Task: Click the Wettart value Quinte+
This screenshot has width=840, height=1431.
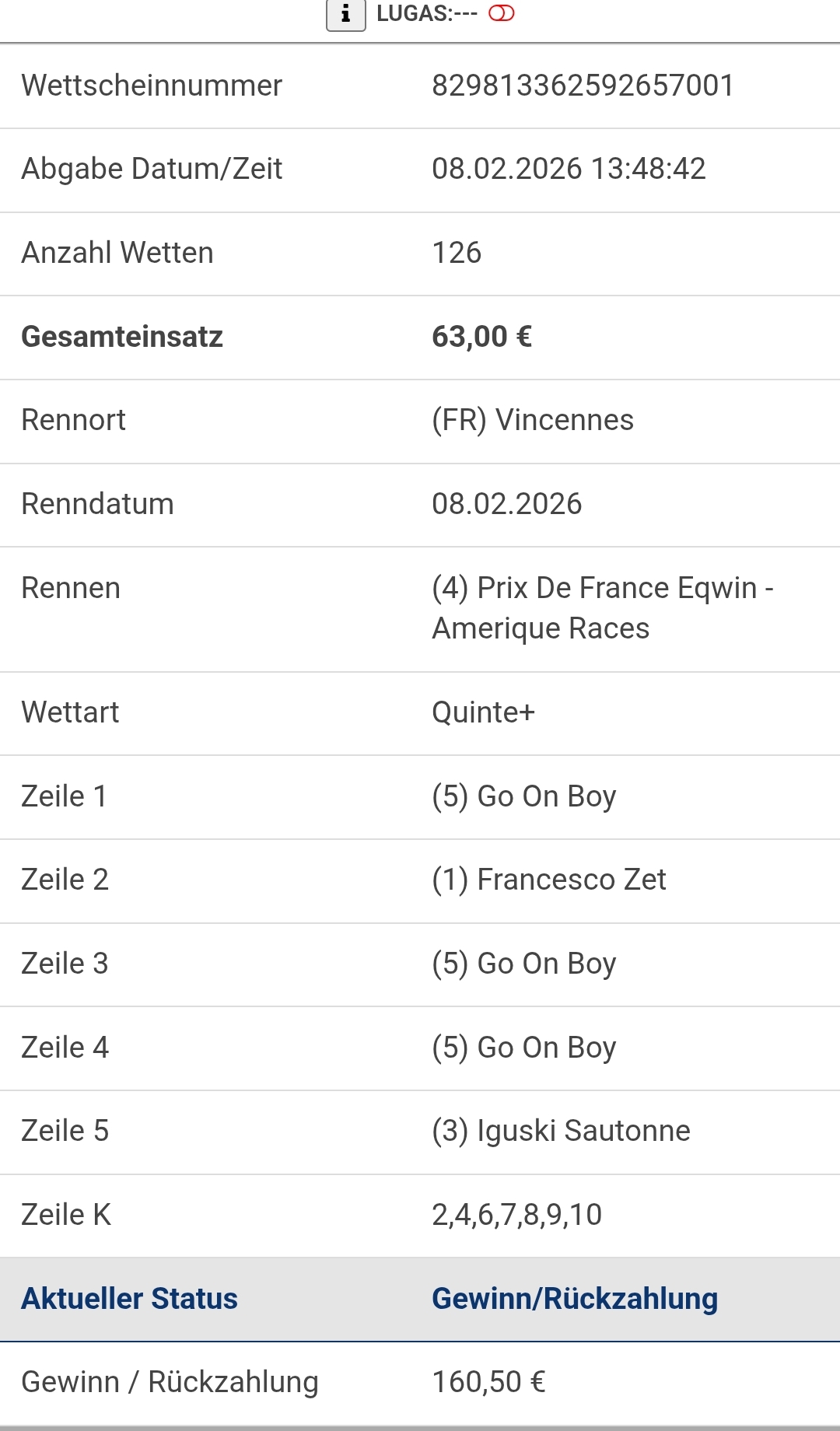Action: pyautogui.click(x=483, y=712)
